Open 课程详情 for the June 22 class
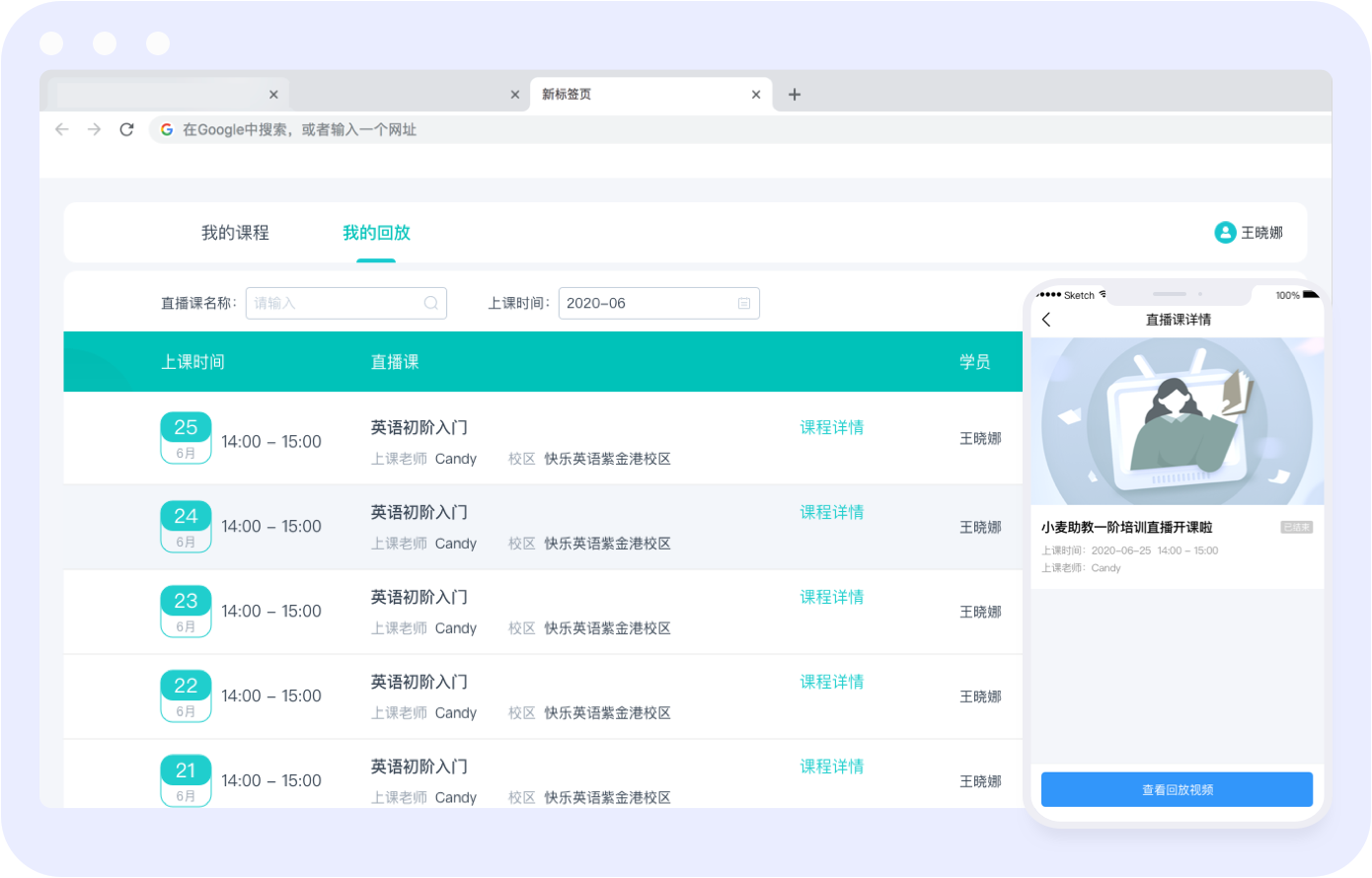This screenshot has height=878, width=1372. 832,682
